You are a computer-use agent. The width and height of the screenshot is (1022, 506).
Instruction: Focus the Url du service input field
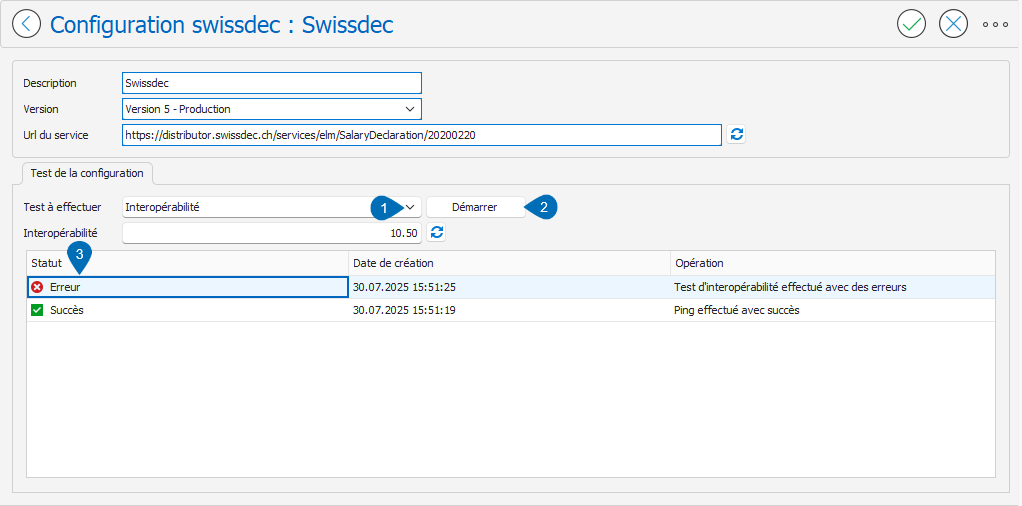point(420,135)
